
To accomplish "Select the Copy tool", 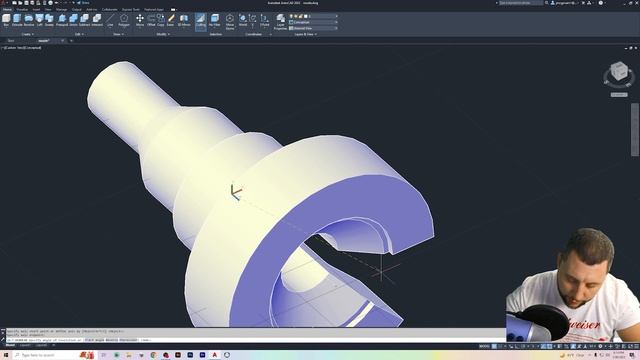I will (161, 20).
